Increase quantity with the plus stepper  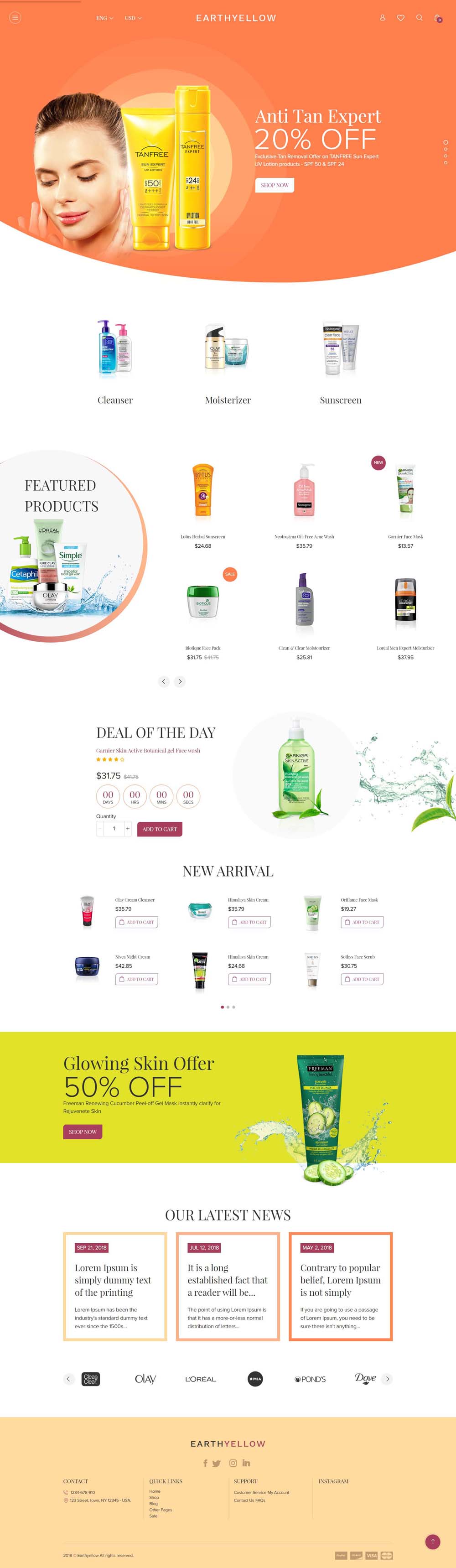[128, 828]
